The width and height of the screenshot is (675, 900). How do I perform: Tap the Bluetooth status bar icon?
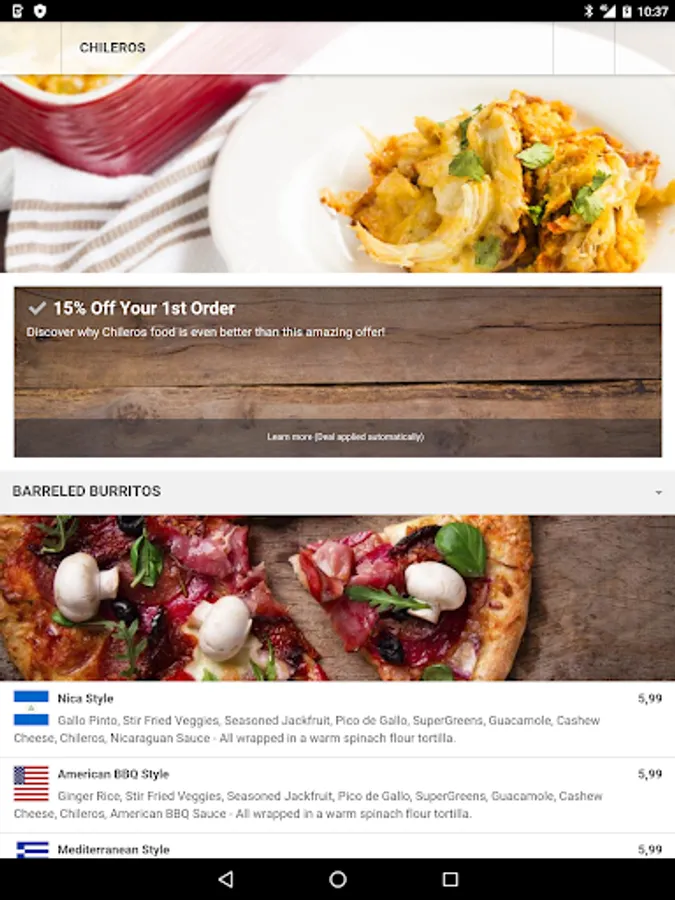588,11
